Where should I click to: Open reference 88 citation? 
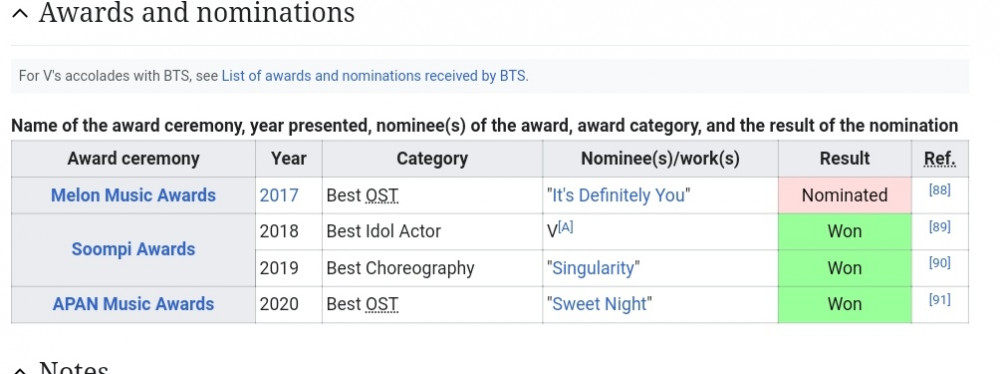tap(939, 190)
